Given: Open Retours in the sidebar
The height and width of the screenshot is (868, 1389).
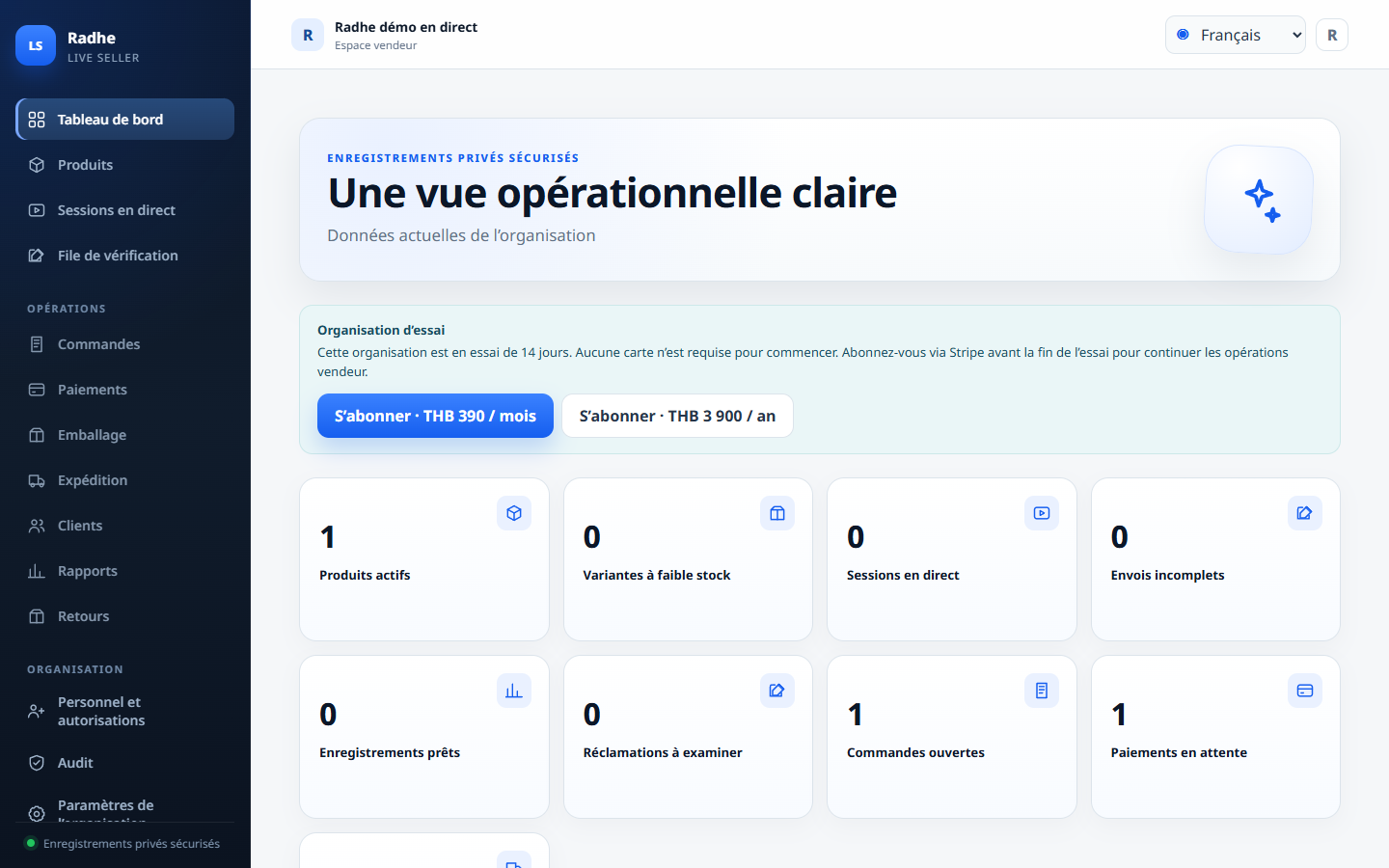Looking at the screenshot, I should click(125, 616).
